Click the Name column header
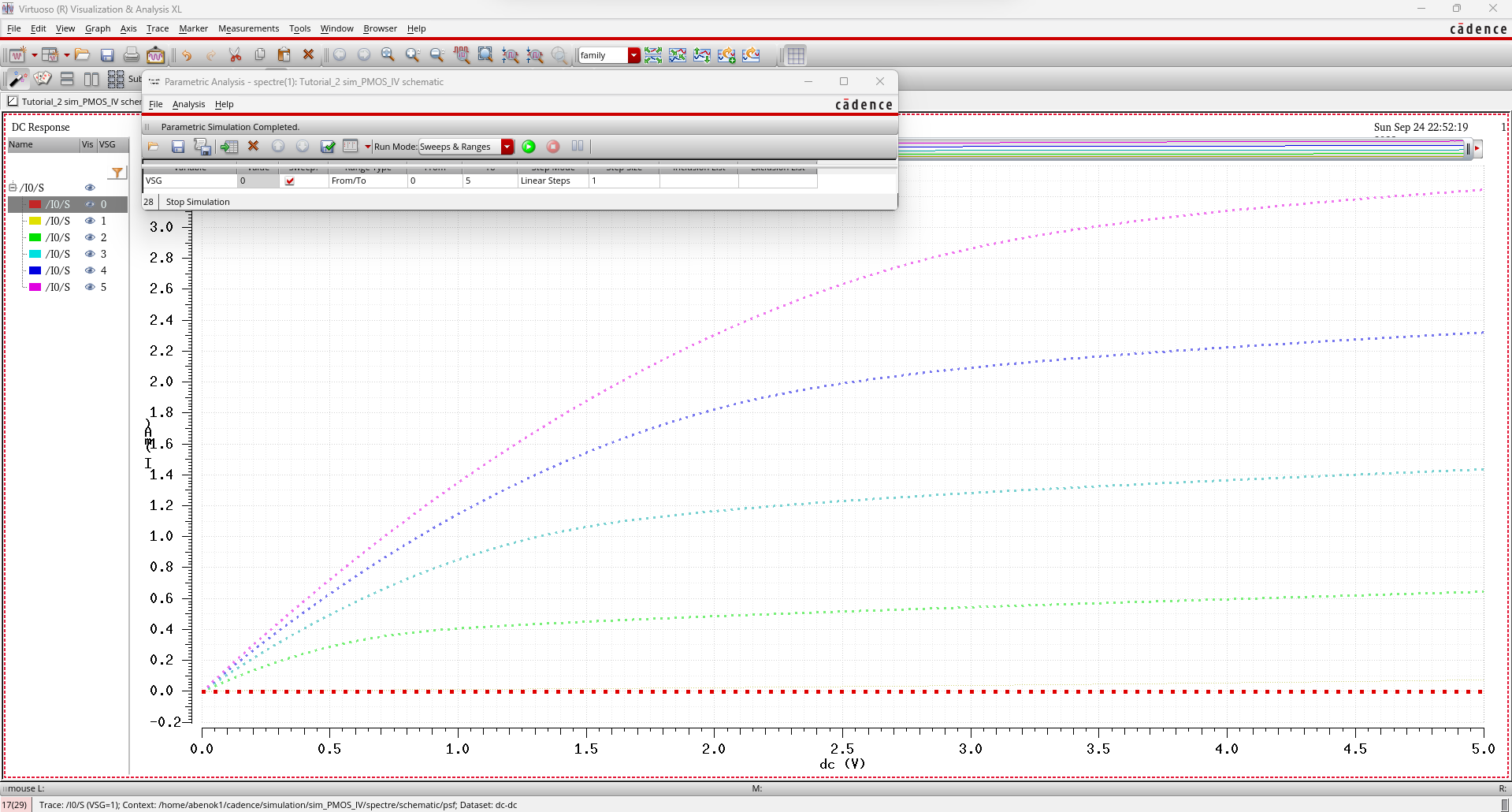 point(43,144)
